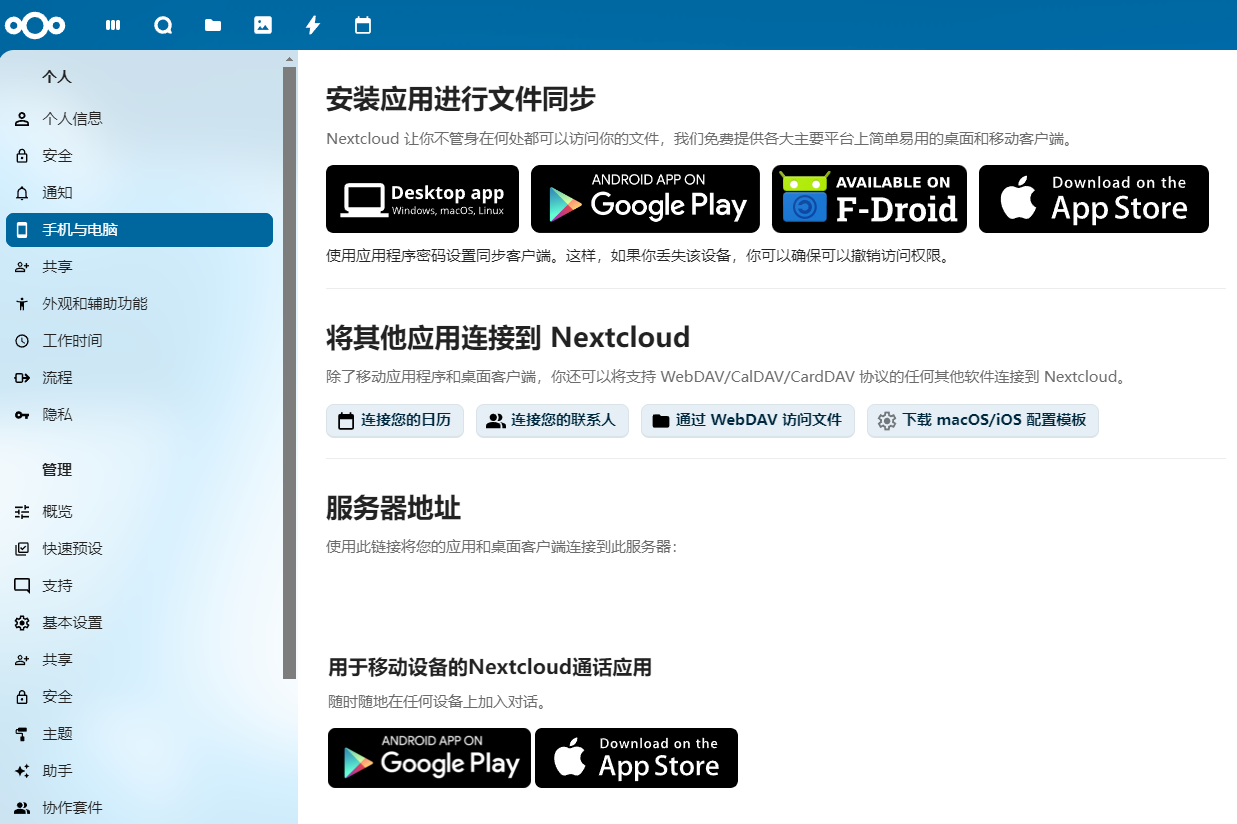1237x824 pixels.
Task: Open the top App Store download badge
Action: [x=1093, y=199]
